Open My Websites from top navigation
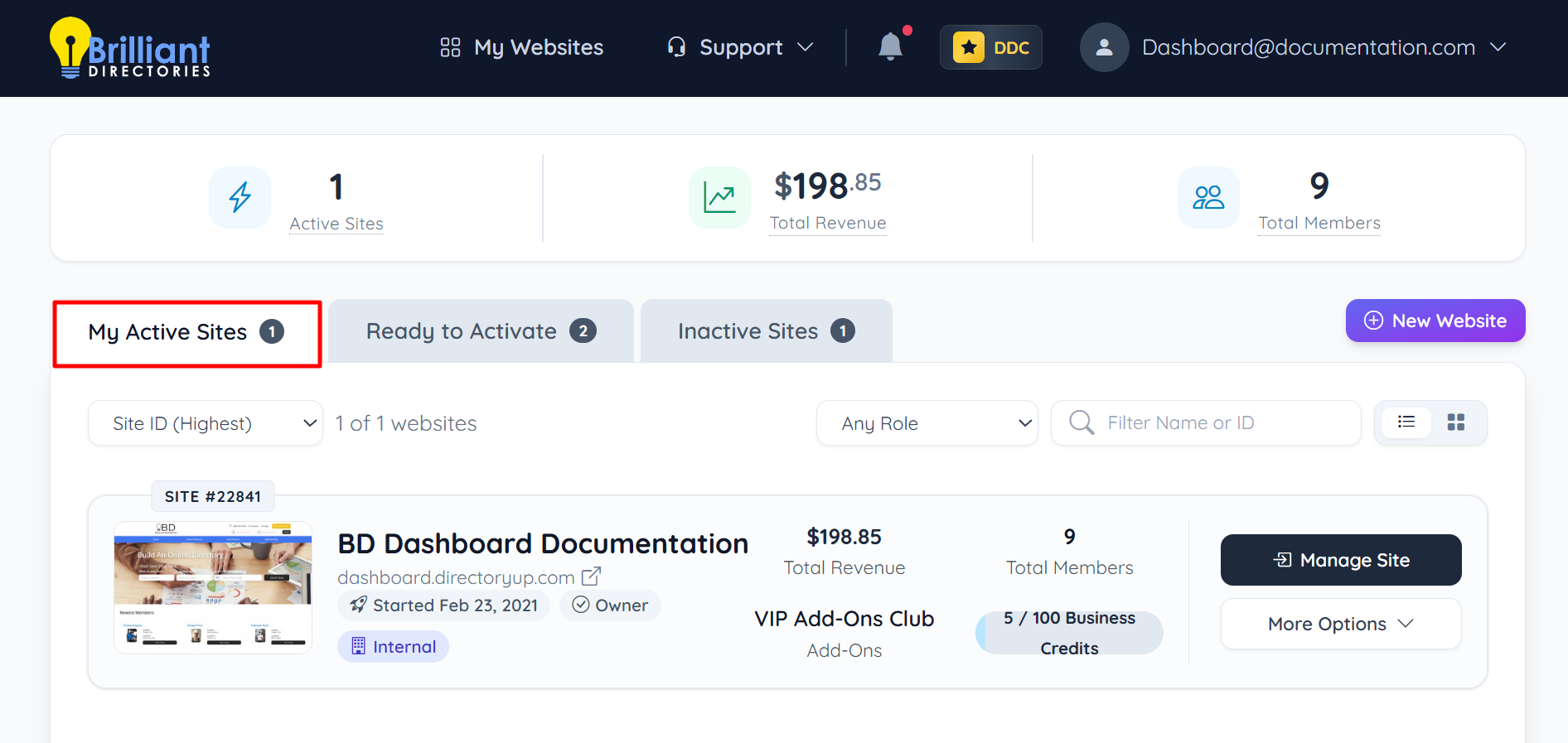 click(522, 47)
